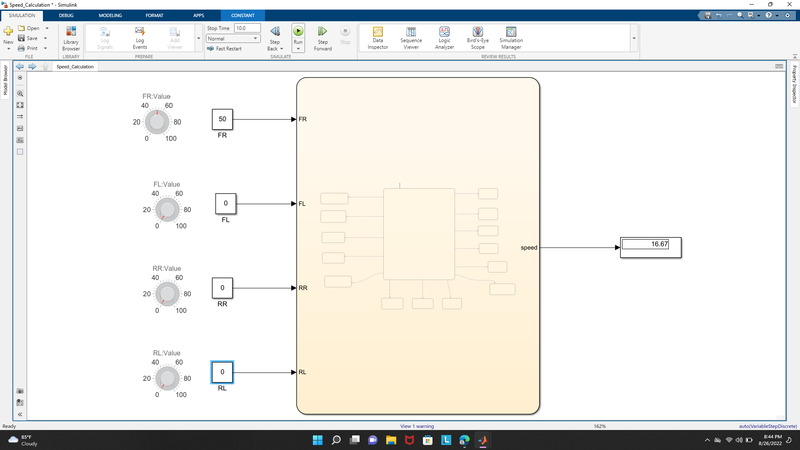This screenshot has height=450, width=800.
Task: Click Log Events in Prepare section
Action: [x=140, y=38]
